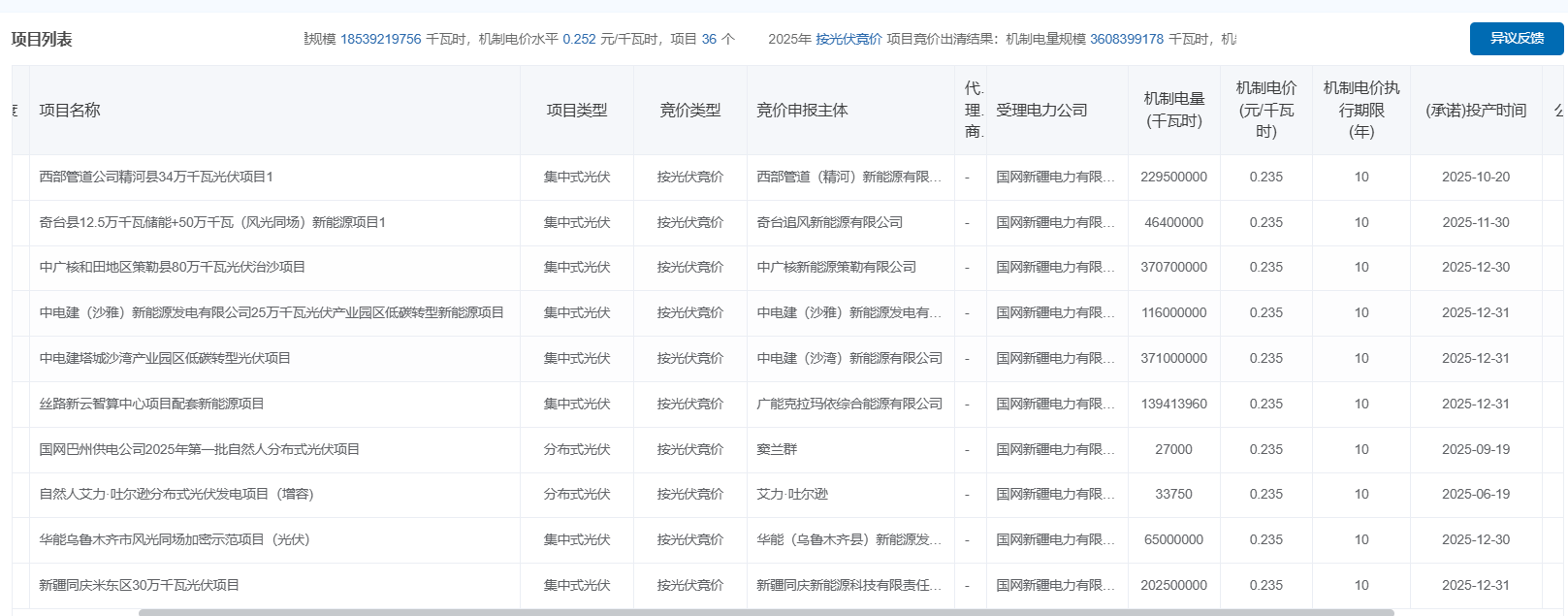1568x616 pixels.
Task: Click the 窦兰群 bidding entity cell
Action: coord(777,449)
